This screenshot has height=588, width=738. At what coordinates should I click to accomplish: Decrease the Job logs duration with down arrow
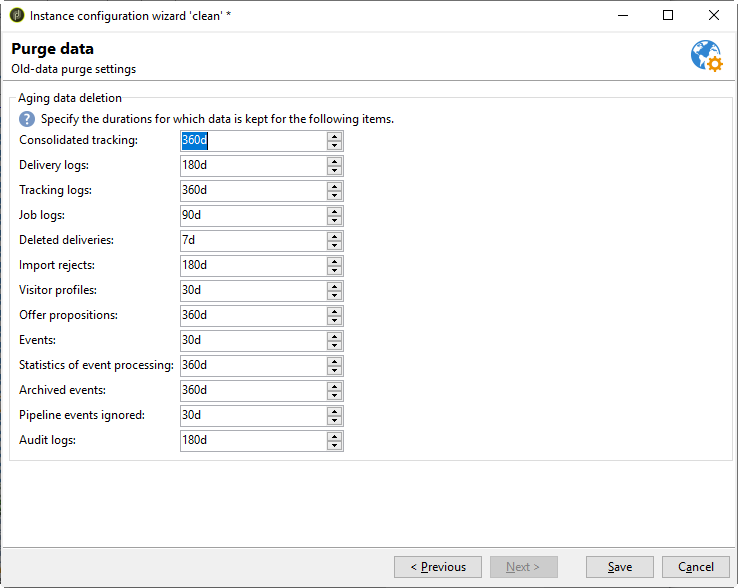[334, 220]
